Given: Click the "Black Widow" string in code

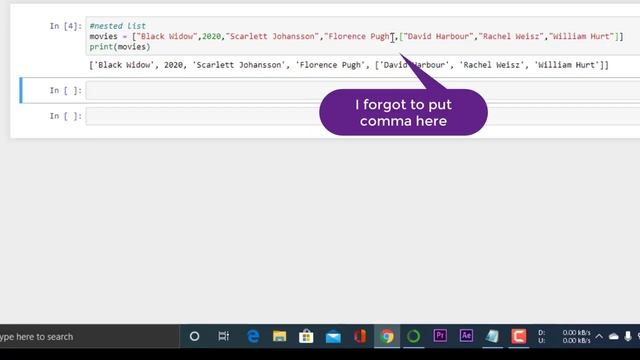Looking at the screenshot, I should pyautogui.click(x=167, y=36).
